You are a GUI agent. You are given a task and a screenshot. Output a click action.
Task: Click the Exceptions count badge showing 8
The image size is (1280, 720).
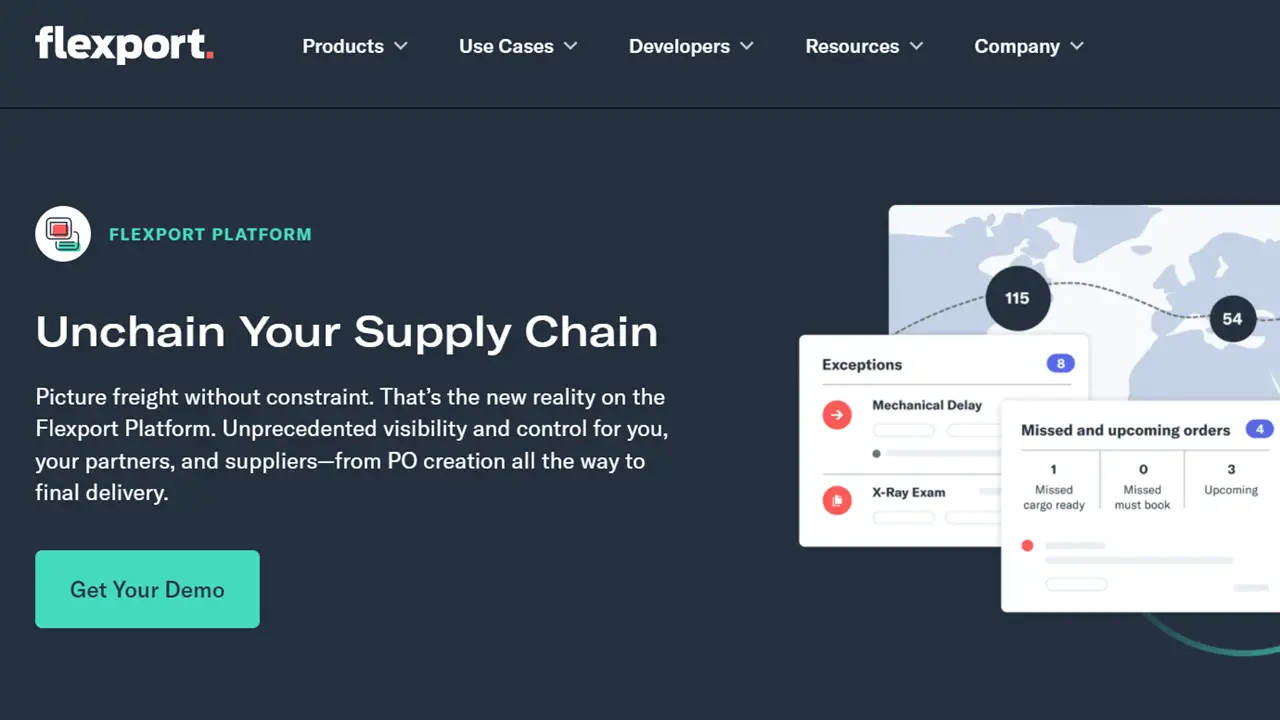click(x=1060, y=363)
